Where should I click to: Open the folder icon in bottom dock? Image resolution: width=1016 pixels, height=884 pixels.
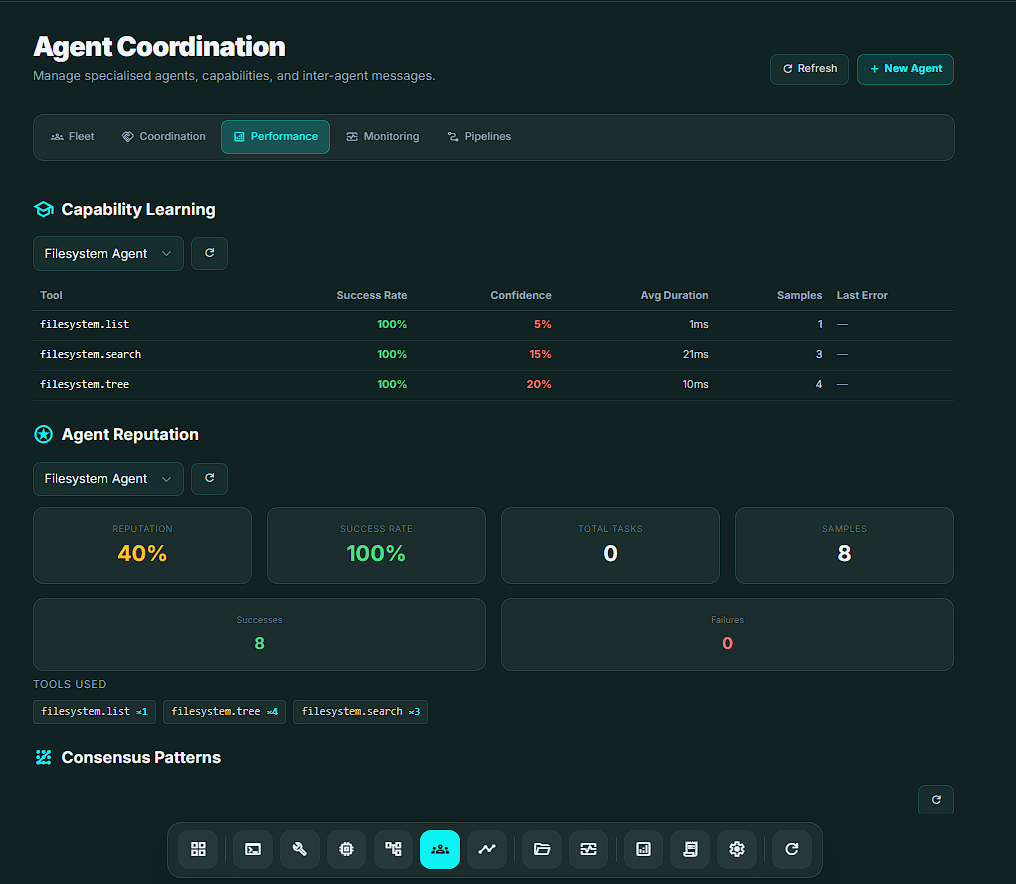[x=542, y=849]
